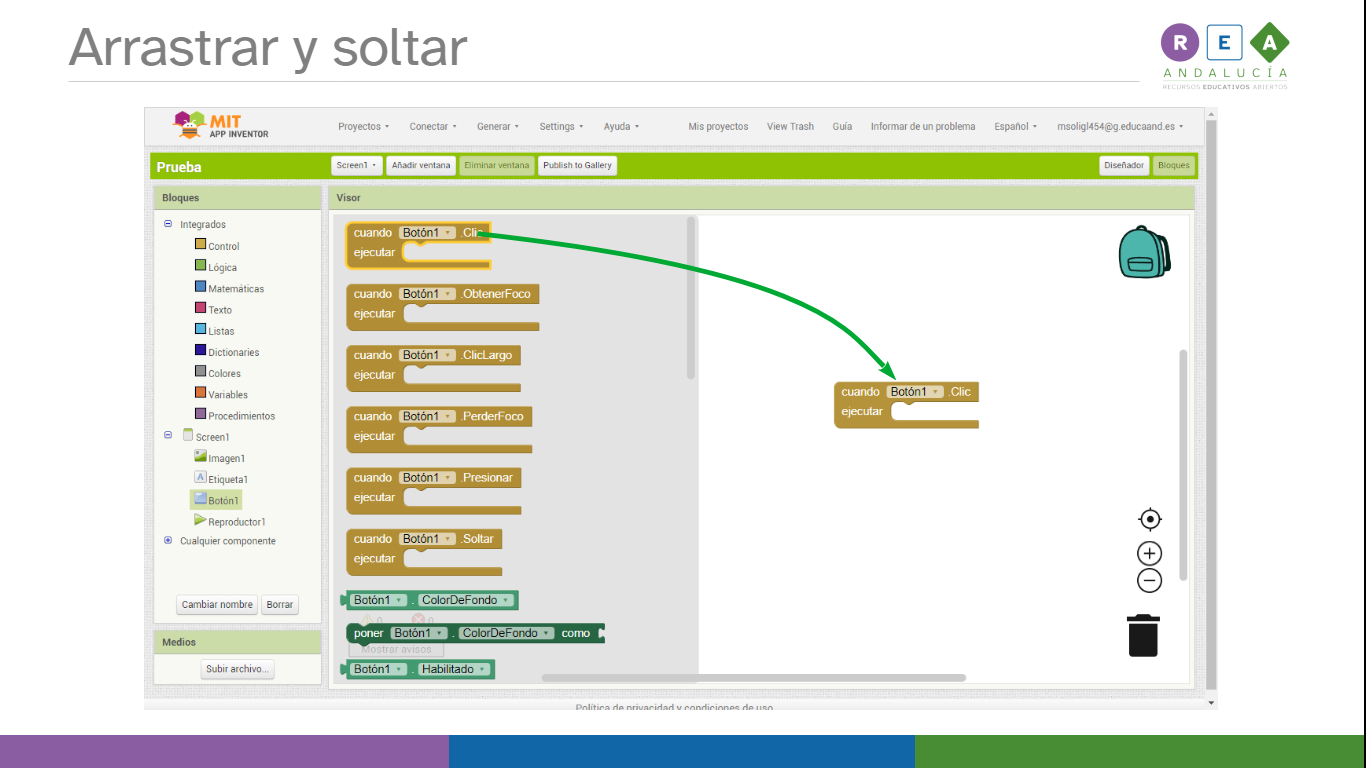Screen dimensions: 1366x768
Task: Collapse the Integrados tree section
Action: click(168, 225)
